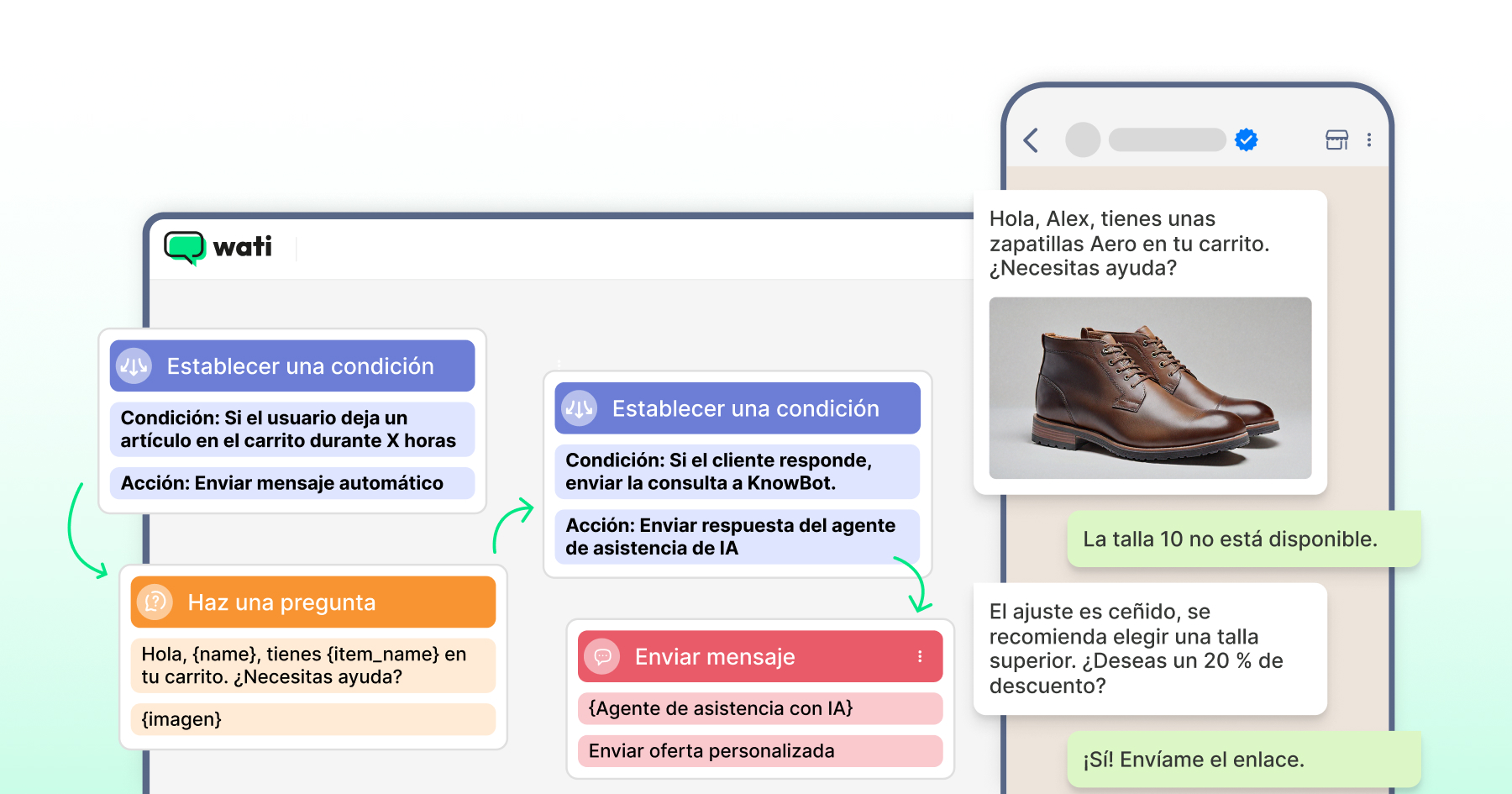Click the Wati wordmark text
The height and width of the screenshot is (794, 1512).
pyautogui.click(x=243, y=247)
